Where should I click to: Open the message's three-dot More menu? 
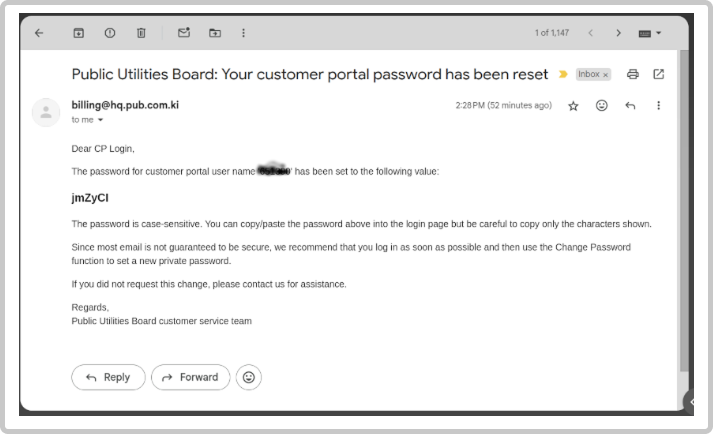(x=658, y=105)
